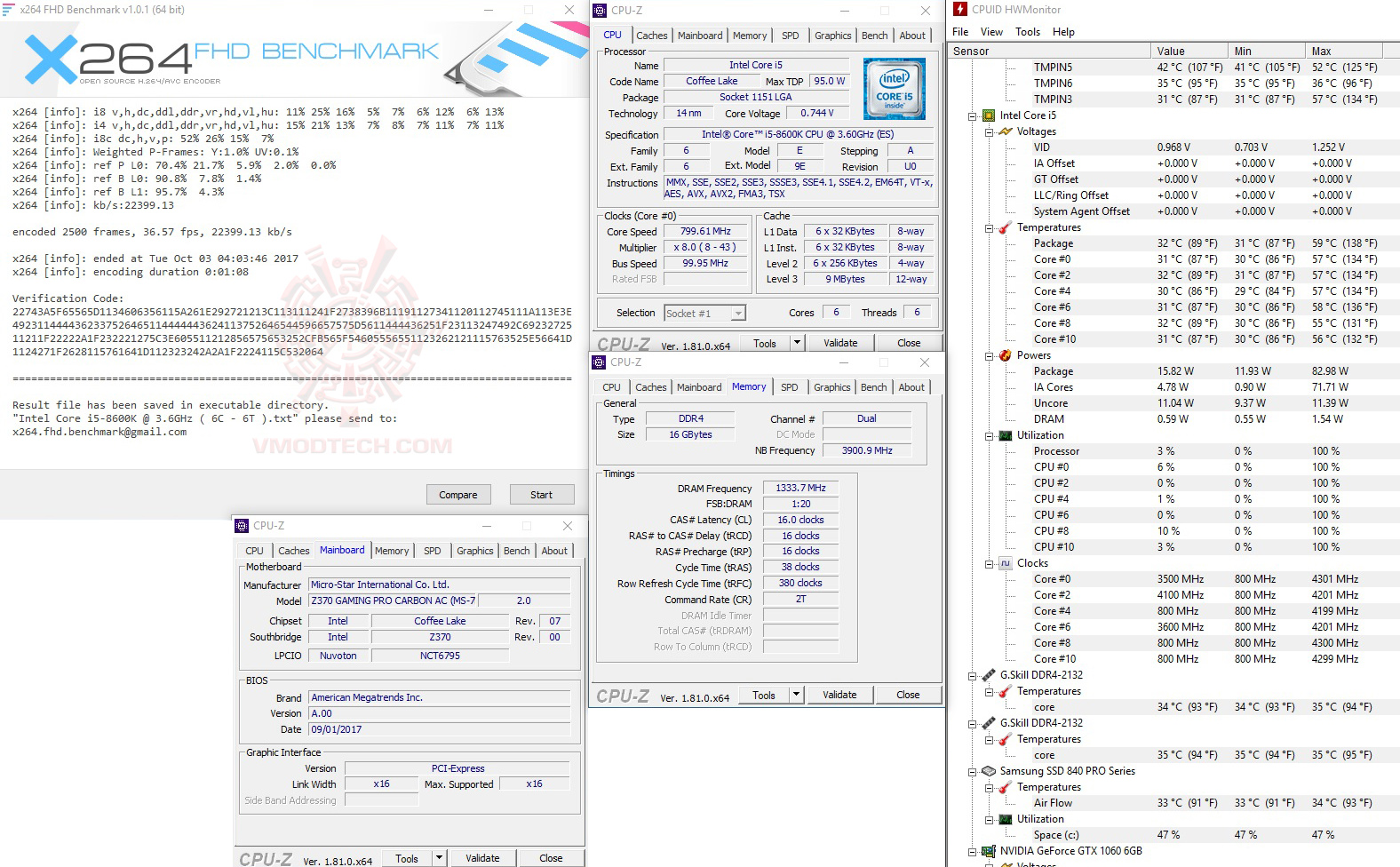Viewport: 1400px width, 867px height.
Task: Click the Close button in the CPU-Z Mainboard window
Action: point(551,858)
